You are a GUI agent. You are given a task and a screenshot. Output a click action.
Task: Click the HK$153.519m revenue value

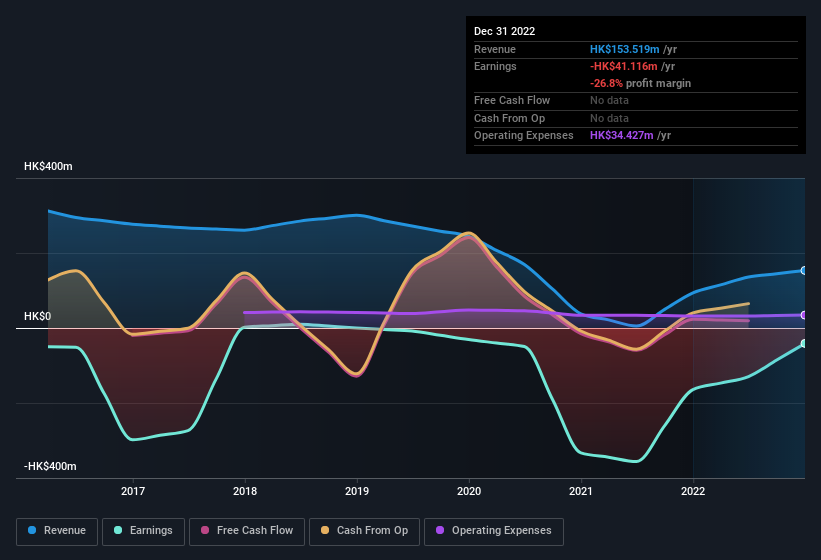(625, 49)
